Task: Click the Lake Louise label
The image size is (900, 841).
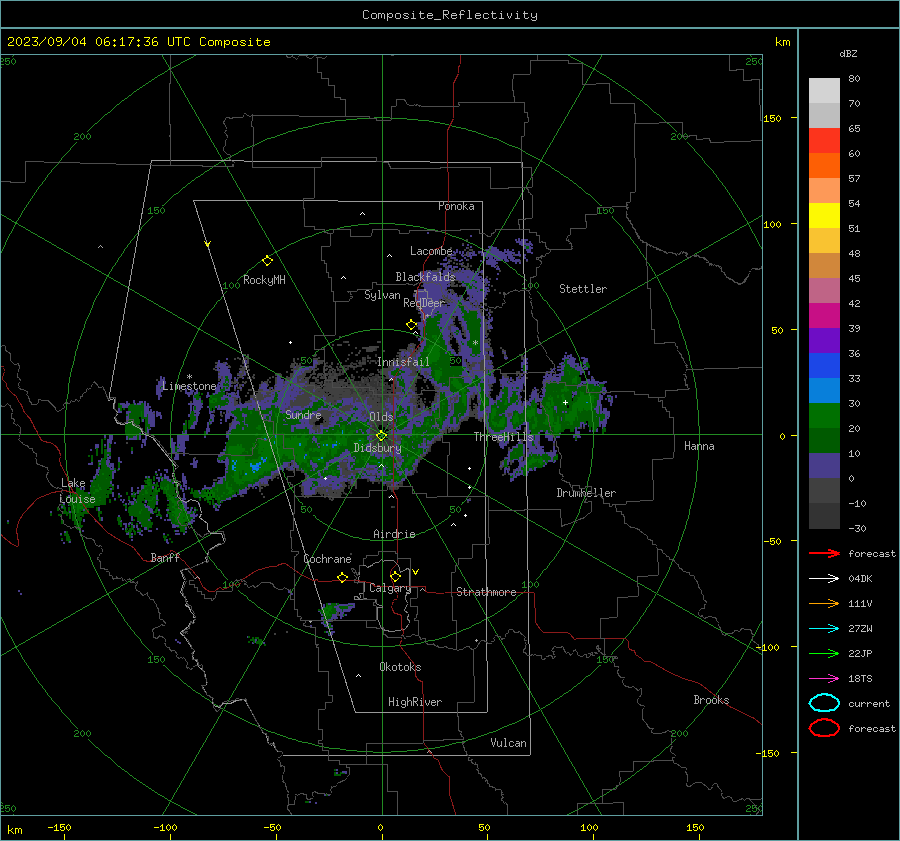Action: coord(77,491)
